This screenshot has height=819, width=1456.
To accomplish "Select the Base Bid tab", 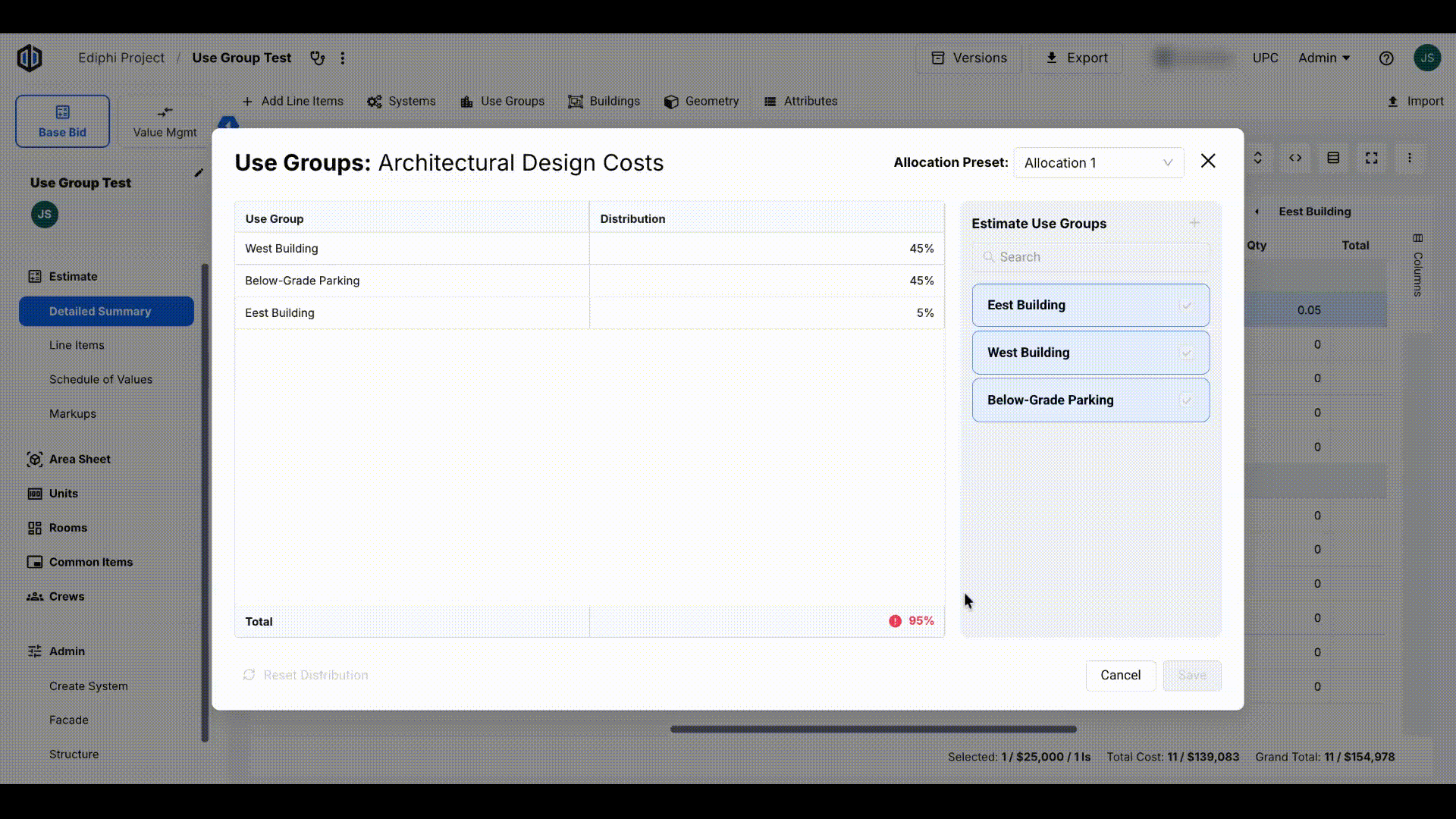I will click(x=62, y=121).
